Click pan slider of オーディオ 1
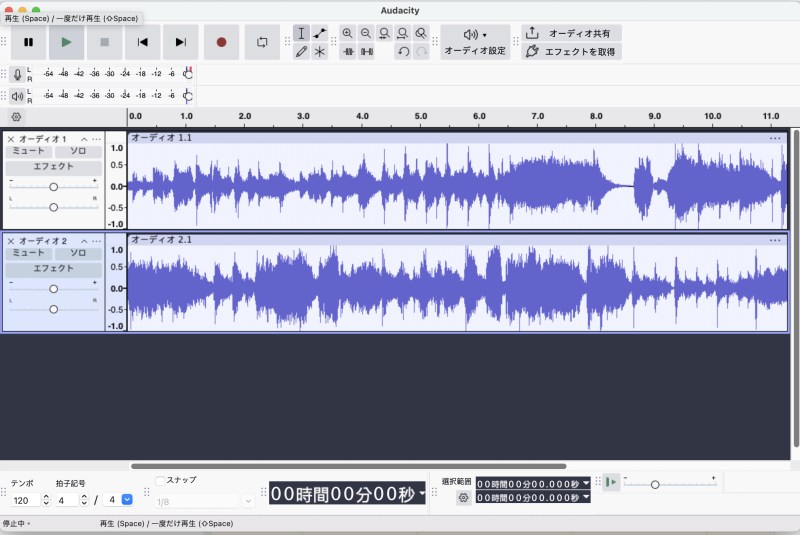The image size is (800, 535). [x=54, y=208]
